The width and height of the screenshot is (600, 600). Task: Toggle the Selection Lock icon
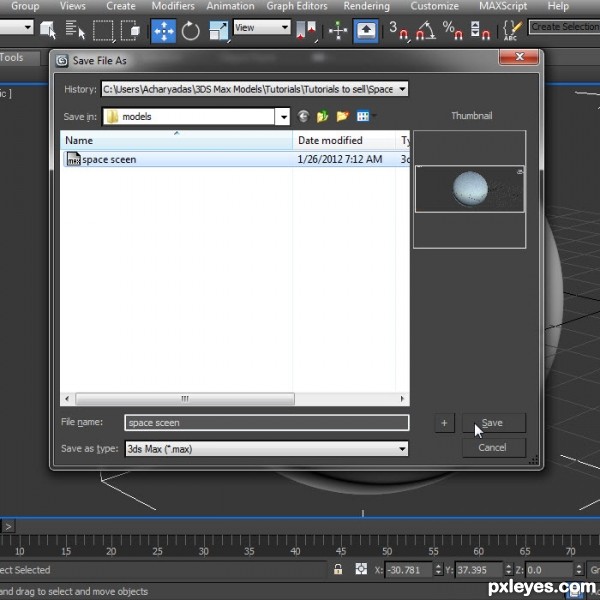pos(338,569)
